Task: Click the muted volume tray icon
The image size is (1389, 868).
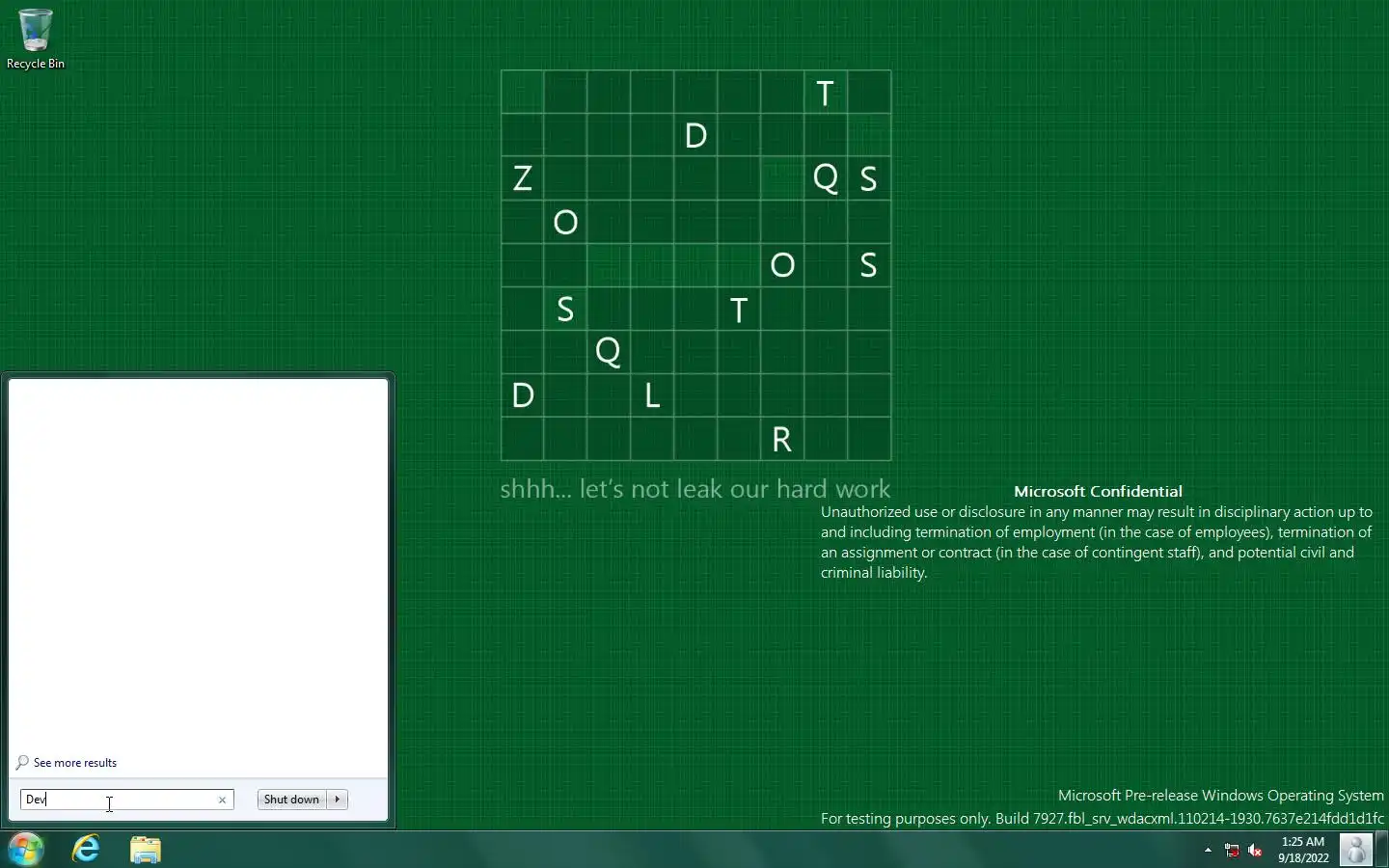Action: [x=1255, y=850]
